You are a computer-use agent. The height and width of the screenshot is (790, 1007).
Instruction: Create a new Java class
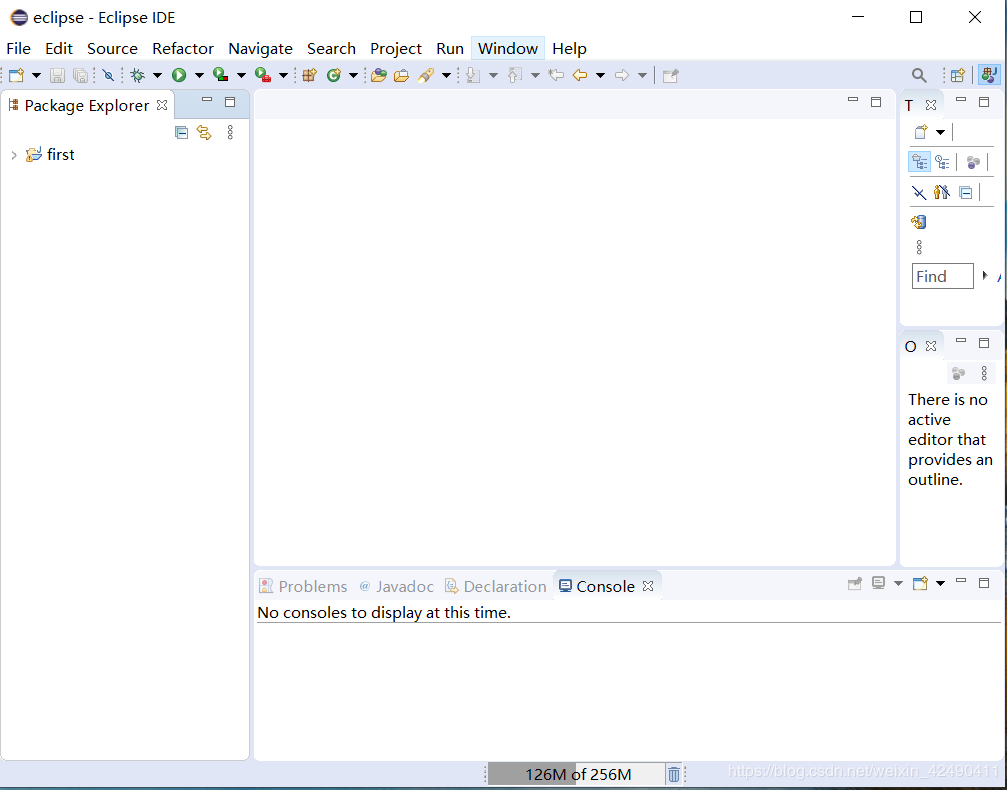click(x=333, y=75)
